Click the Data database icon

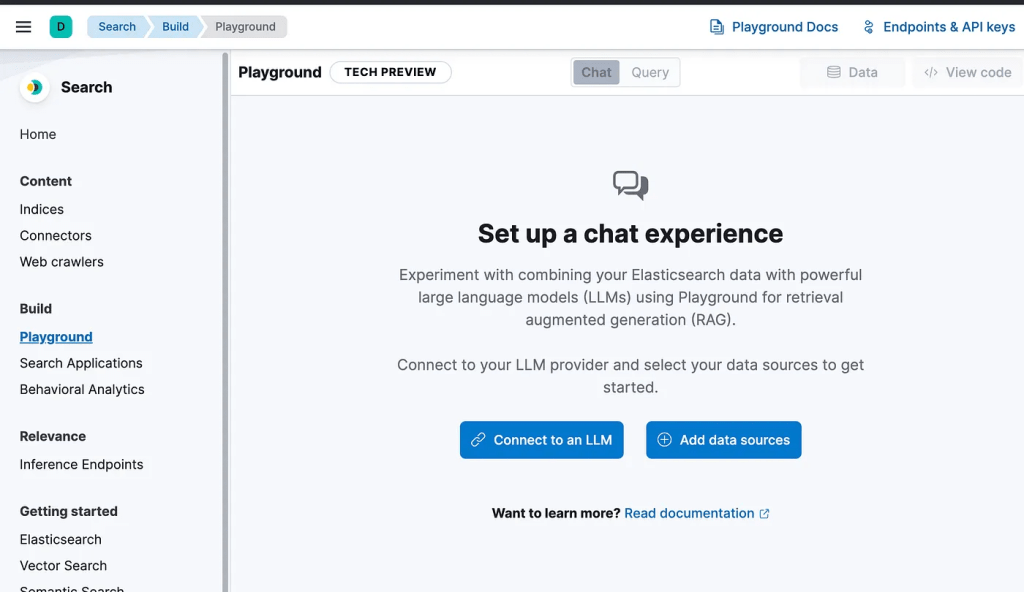834,73
